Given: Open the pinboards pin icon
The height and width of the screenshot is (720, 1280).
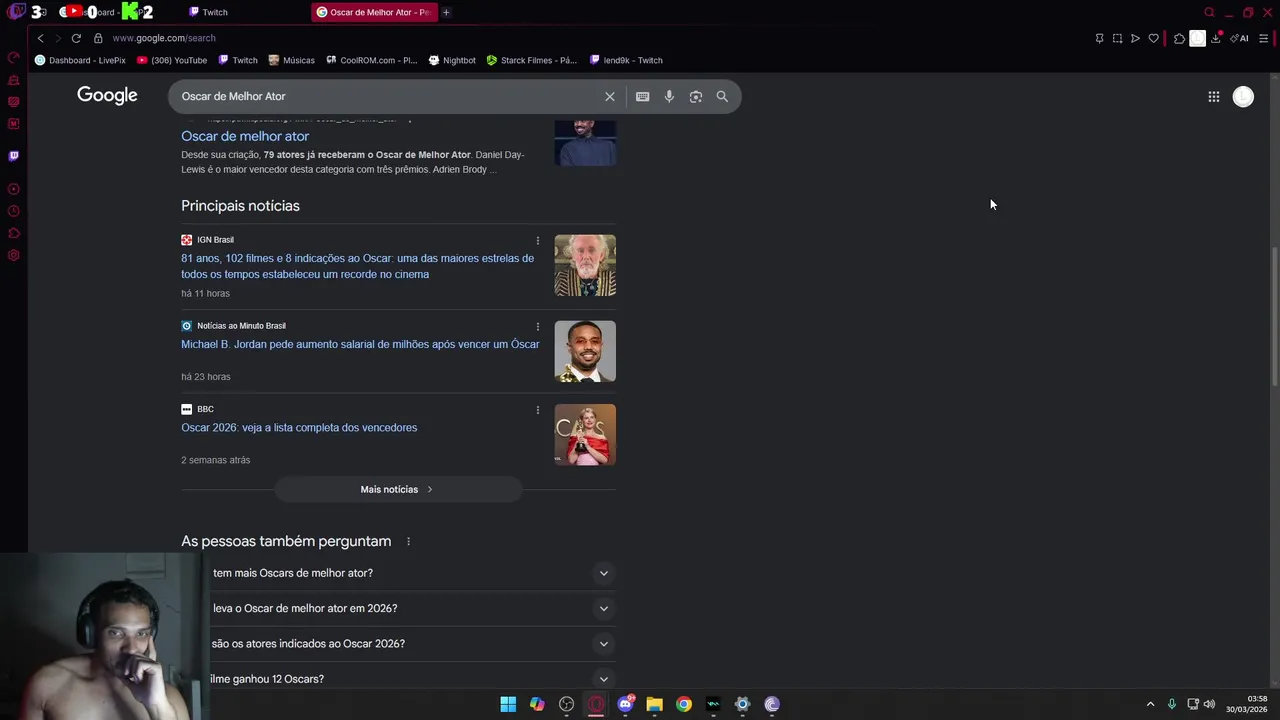Looking at the screenshot, I should point(1099,39).
